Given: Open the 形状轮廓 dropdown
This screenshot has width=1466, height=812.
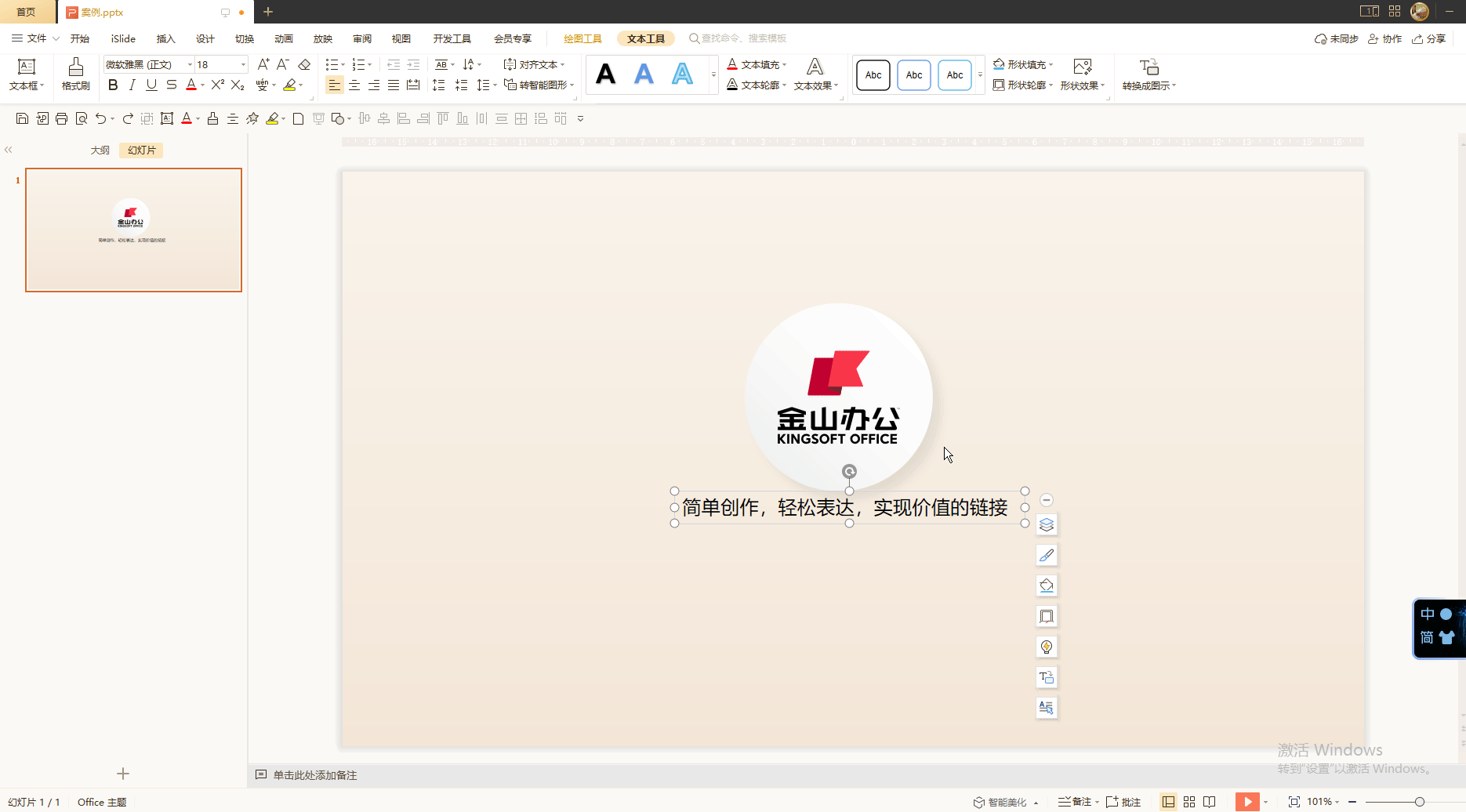Looking at the screenshot, I should coord(1023,85).
